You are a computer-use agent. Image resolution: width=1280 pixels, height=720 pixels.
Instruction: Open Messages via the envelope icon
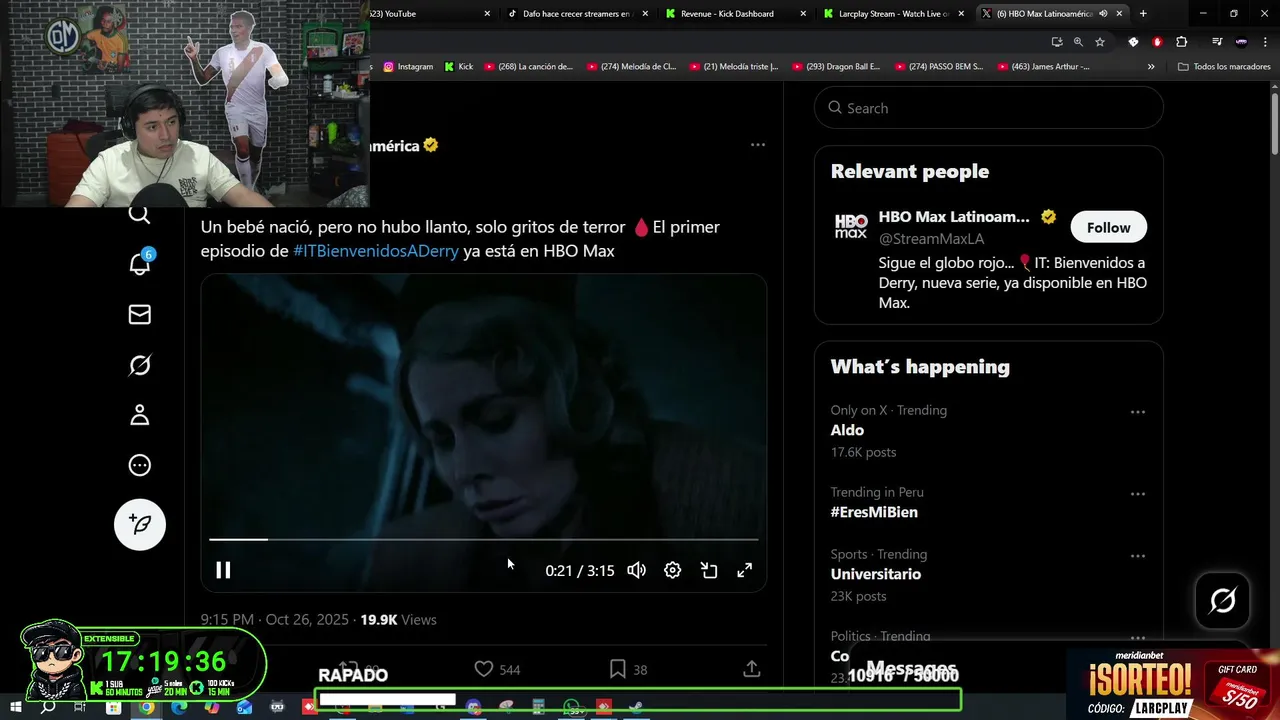(140, 315)
